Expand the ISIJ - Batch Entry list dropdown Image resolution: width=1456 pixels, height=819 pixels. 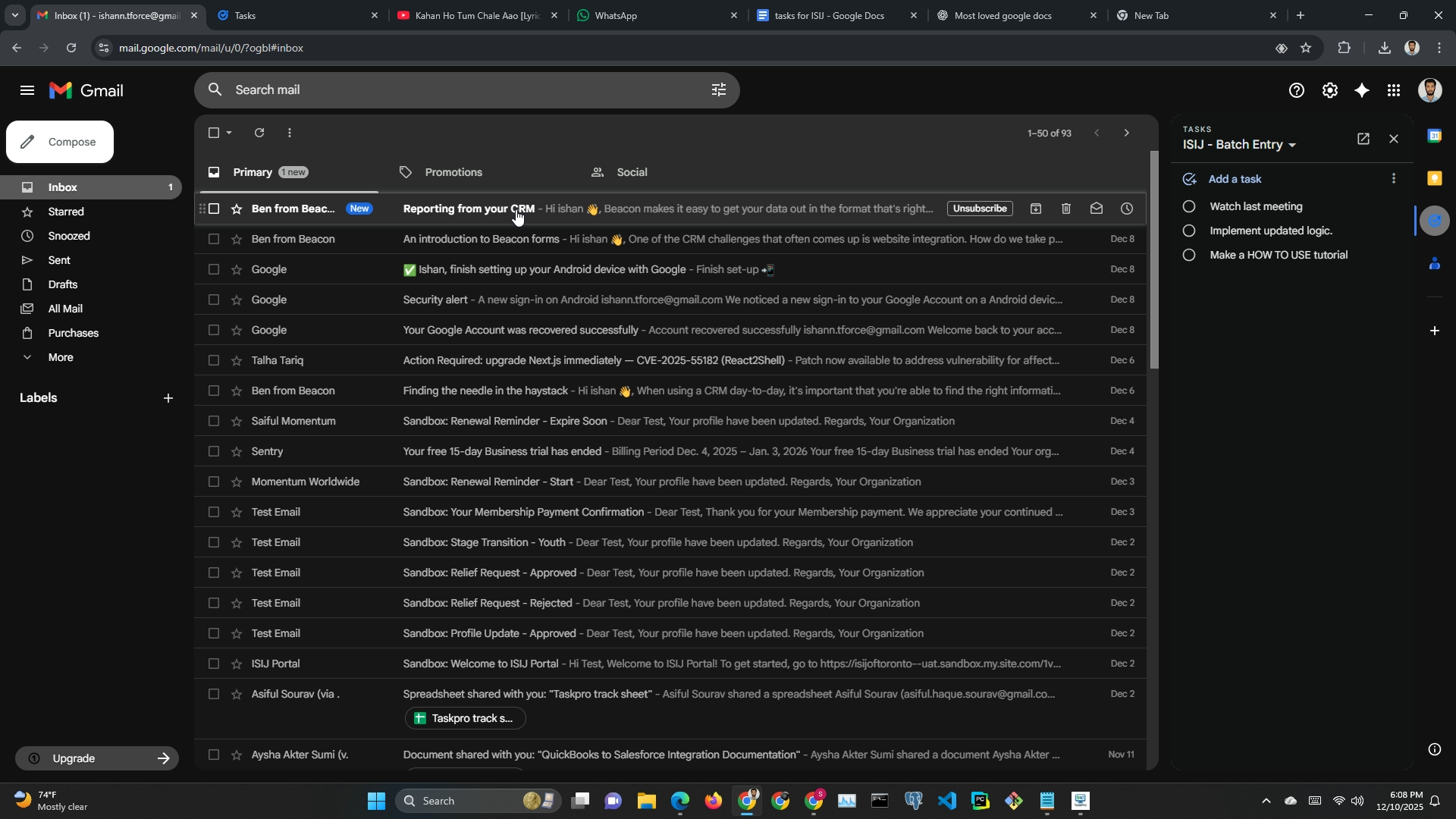[x=1292, y=145]
